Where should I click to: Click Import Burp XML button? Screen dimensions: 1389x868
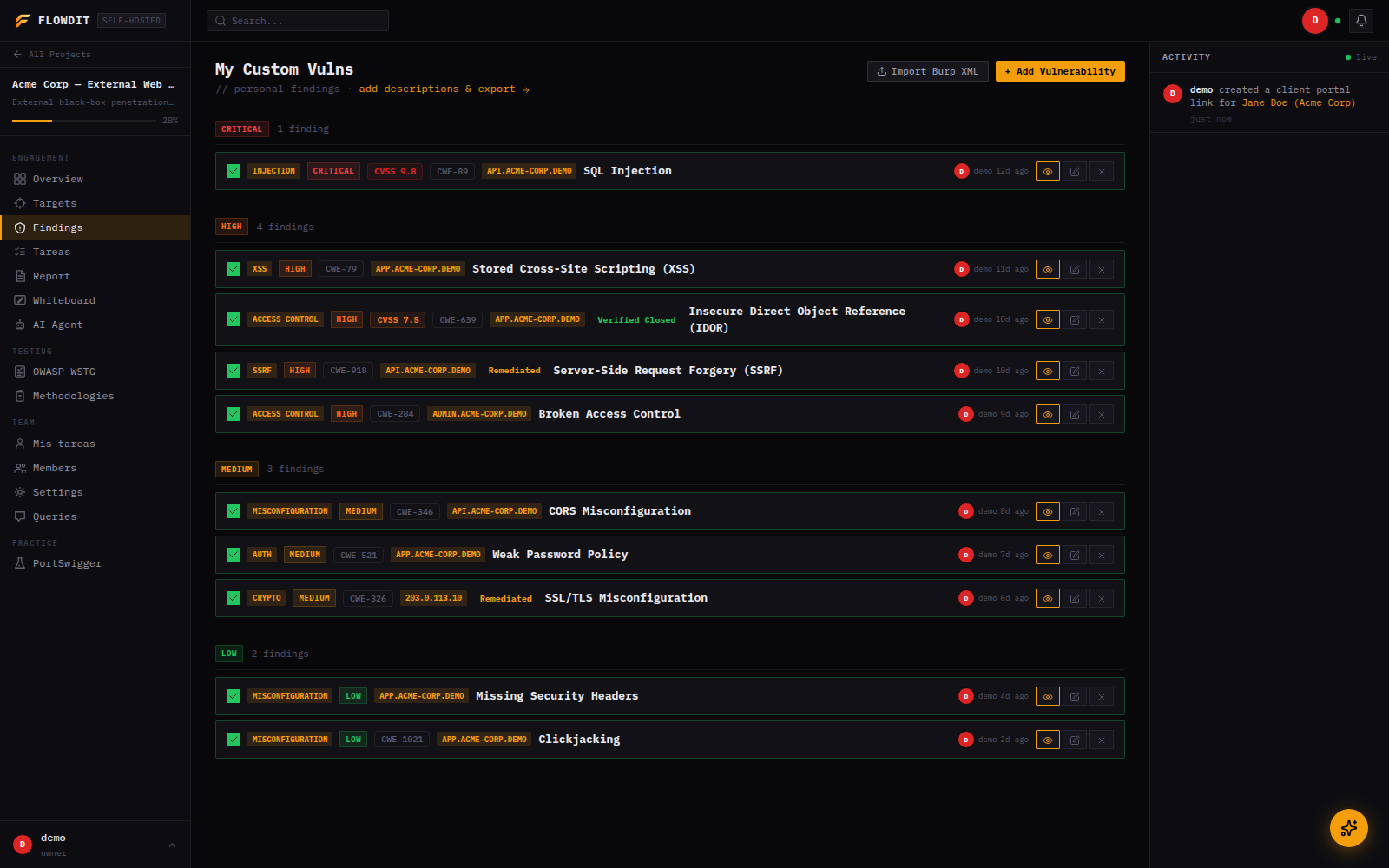927,71
